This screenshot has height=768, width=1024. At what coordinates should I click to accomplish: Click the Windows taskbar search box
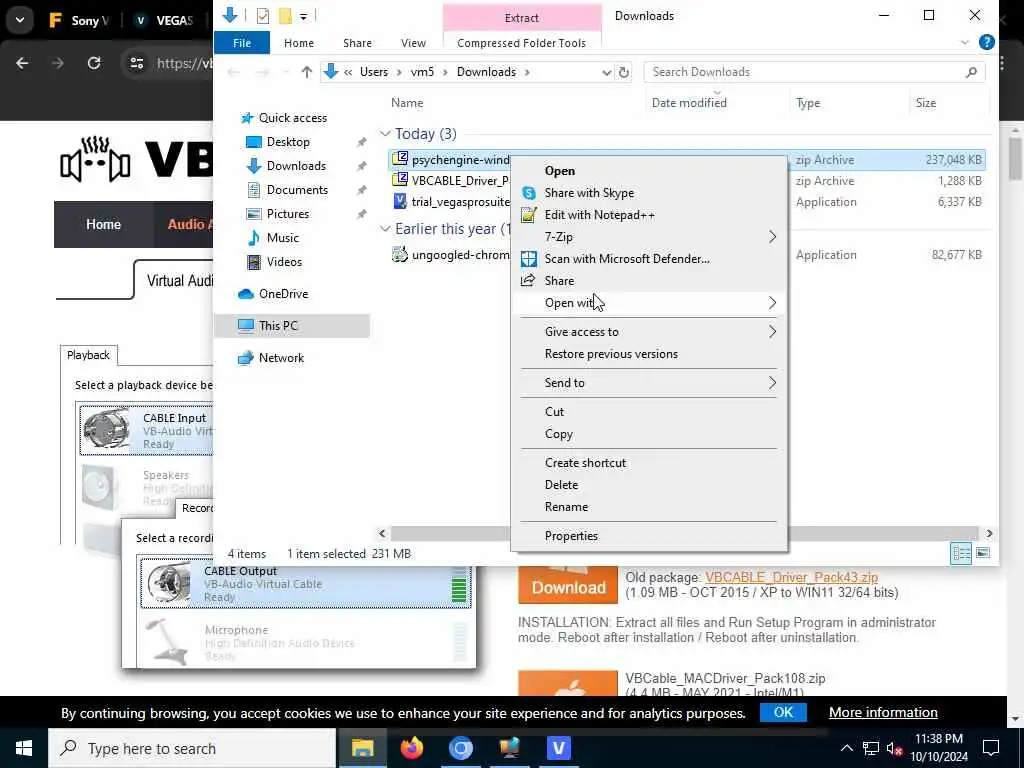(x=192, y=748)
